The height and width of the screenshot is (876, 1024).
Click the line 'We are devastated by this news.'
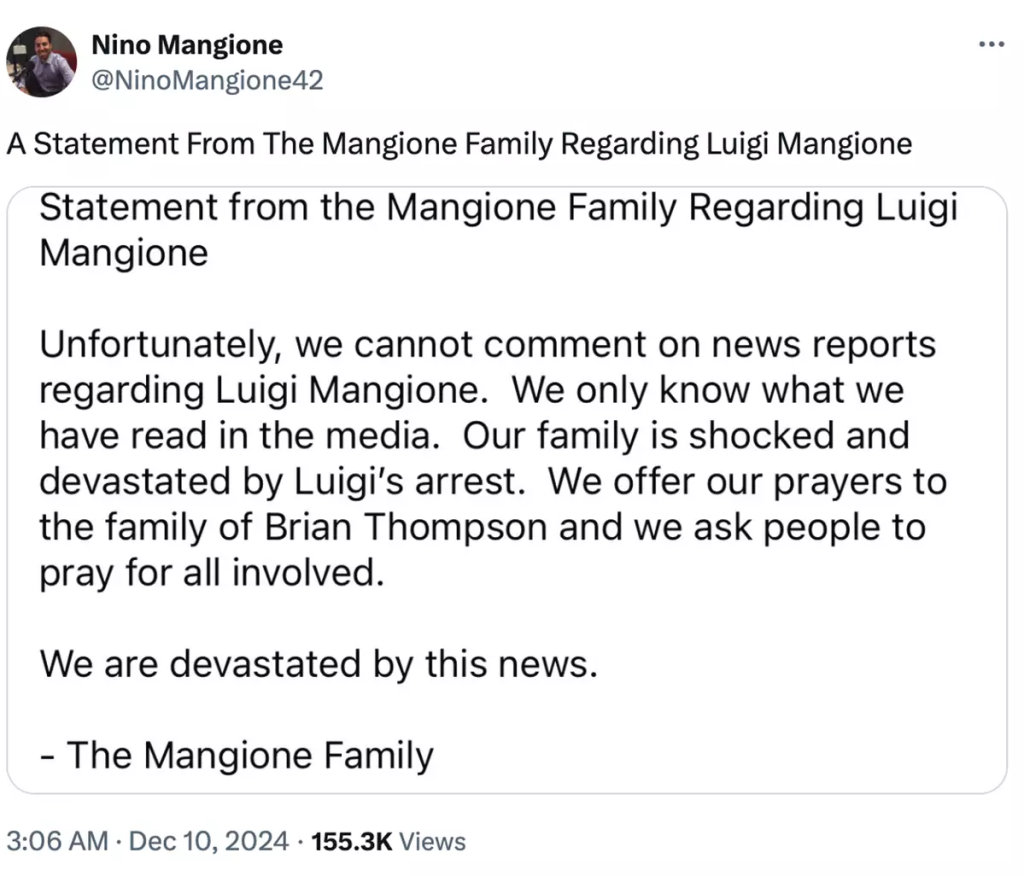(x=318, y=664)
